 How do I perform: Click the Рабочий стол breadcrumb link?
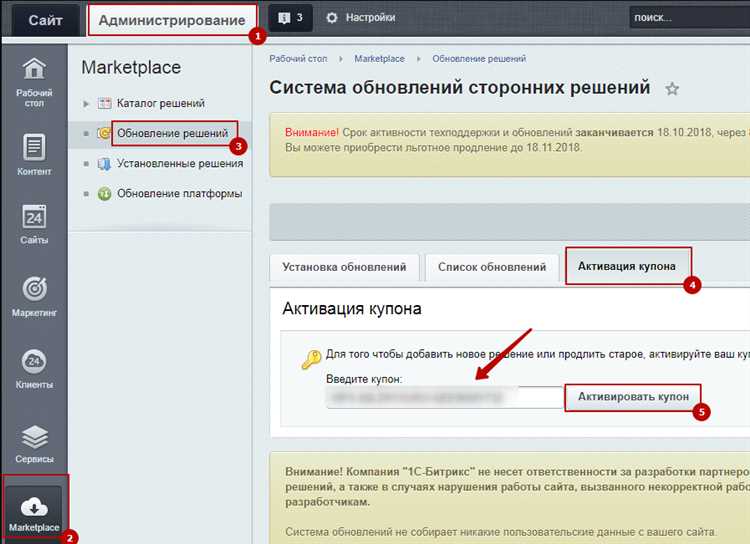[x=298, y=59]
